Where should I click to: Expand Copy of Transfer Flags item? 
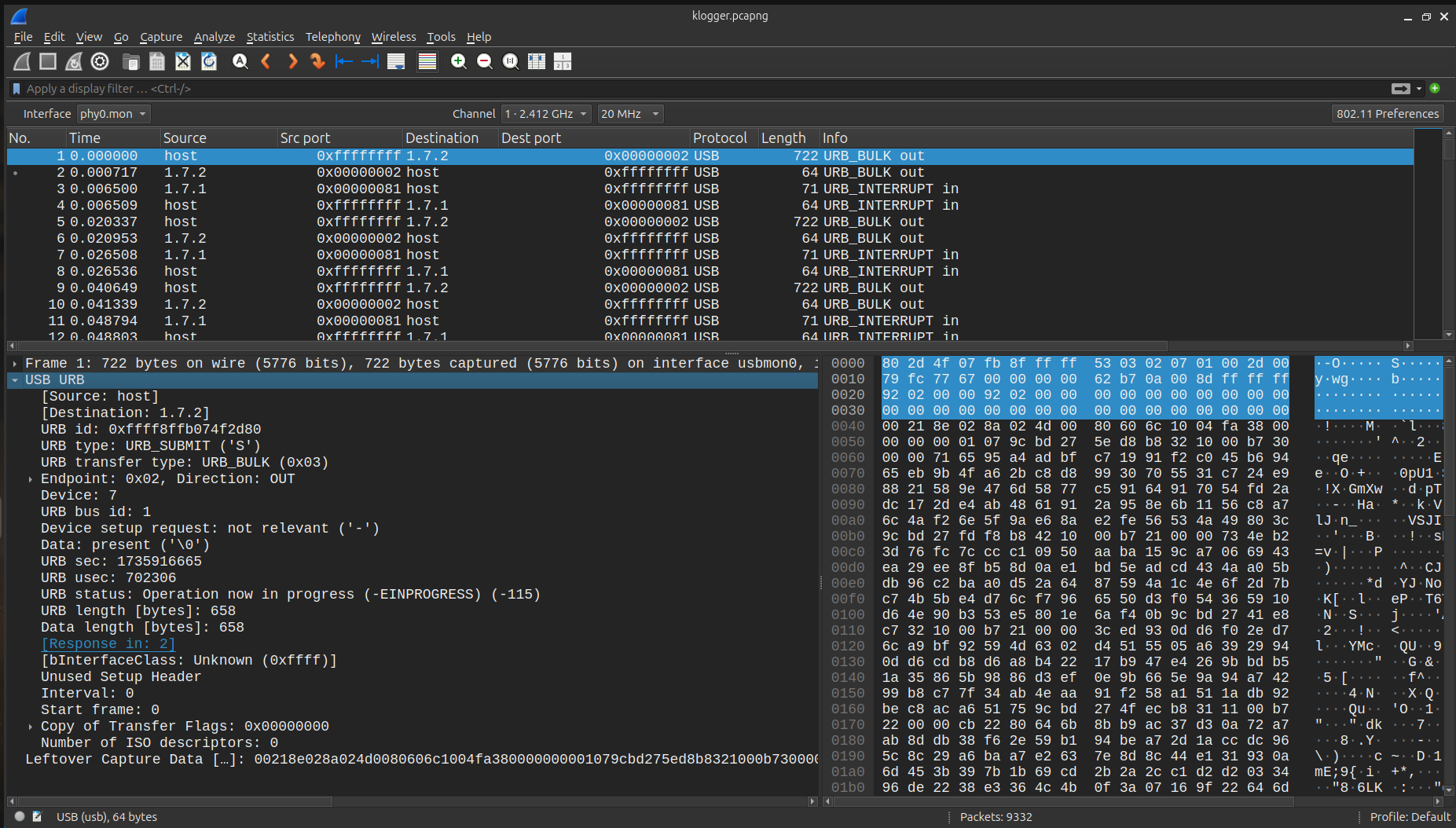coord(31,727)
